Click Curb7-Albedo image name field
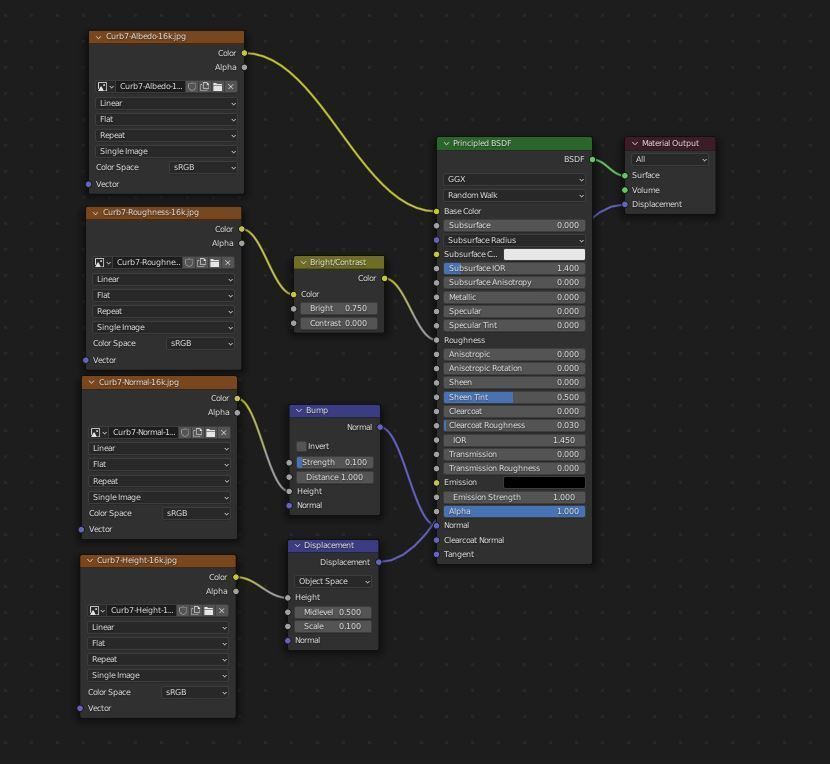 click(x=150, y=86)
